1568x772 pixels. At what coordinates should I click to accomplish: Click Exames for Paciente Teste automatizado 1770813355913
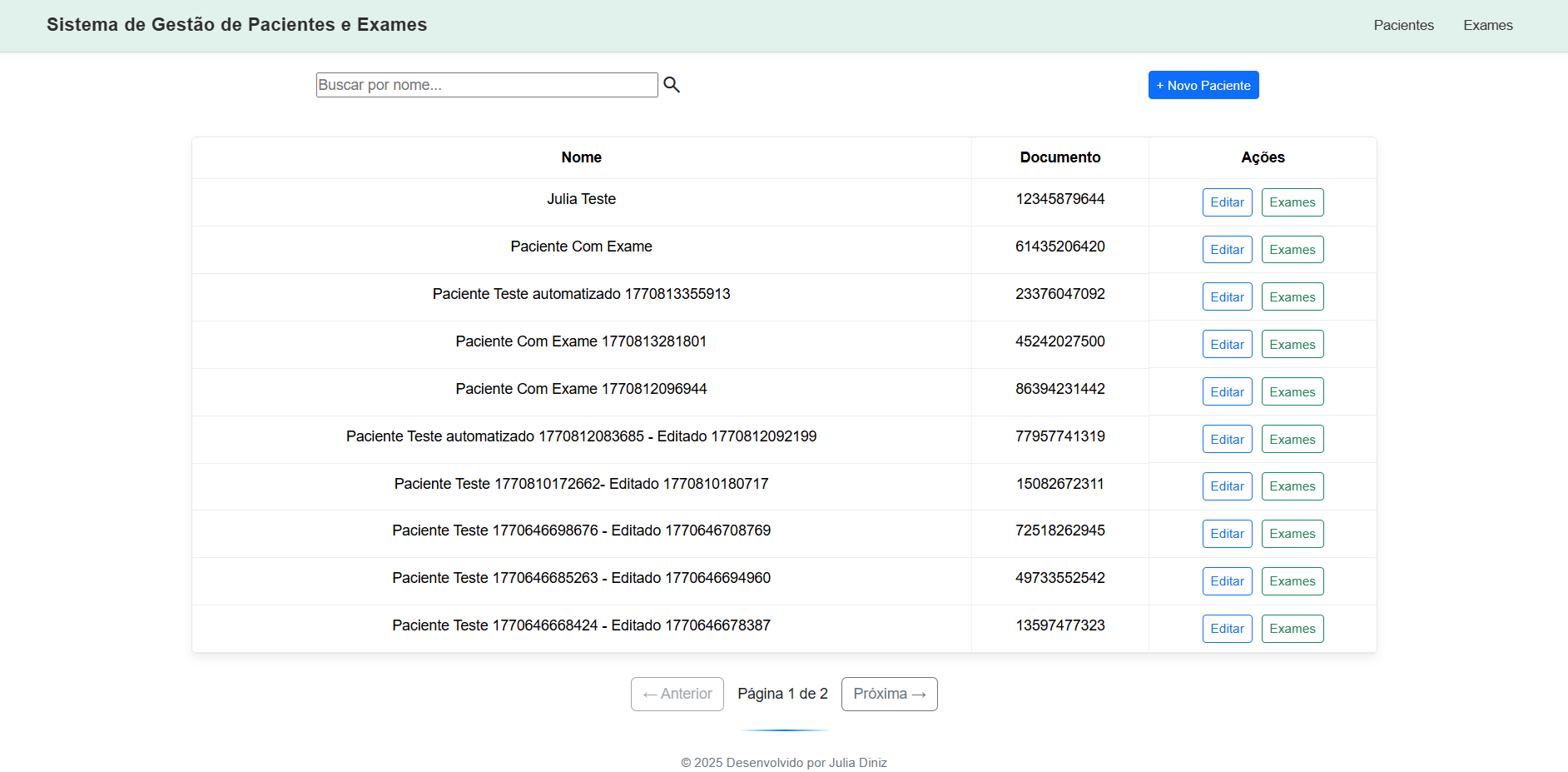pos(1293,297)
